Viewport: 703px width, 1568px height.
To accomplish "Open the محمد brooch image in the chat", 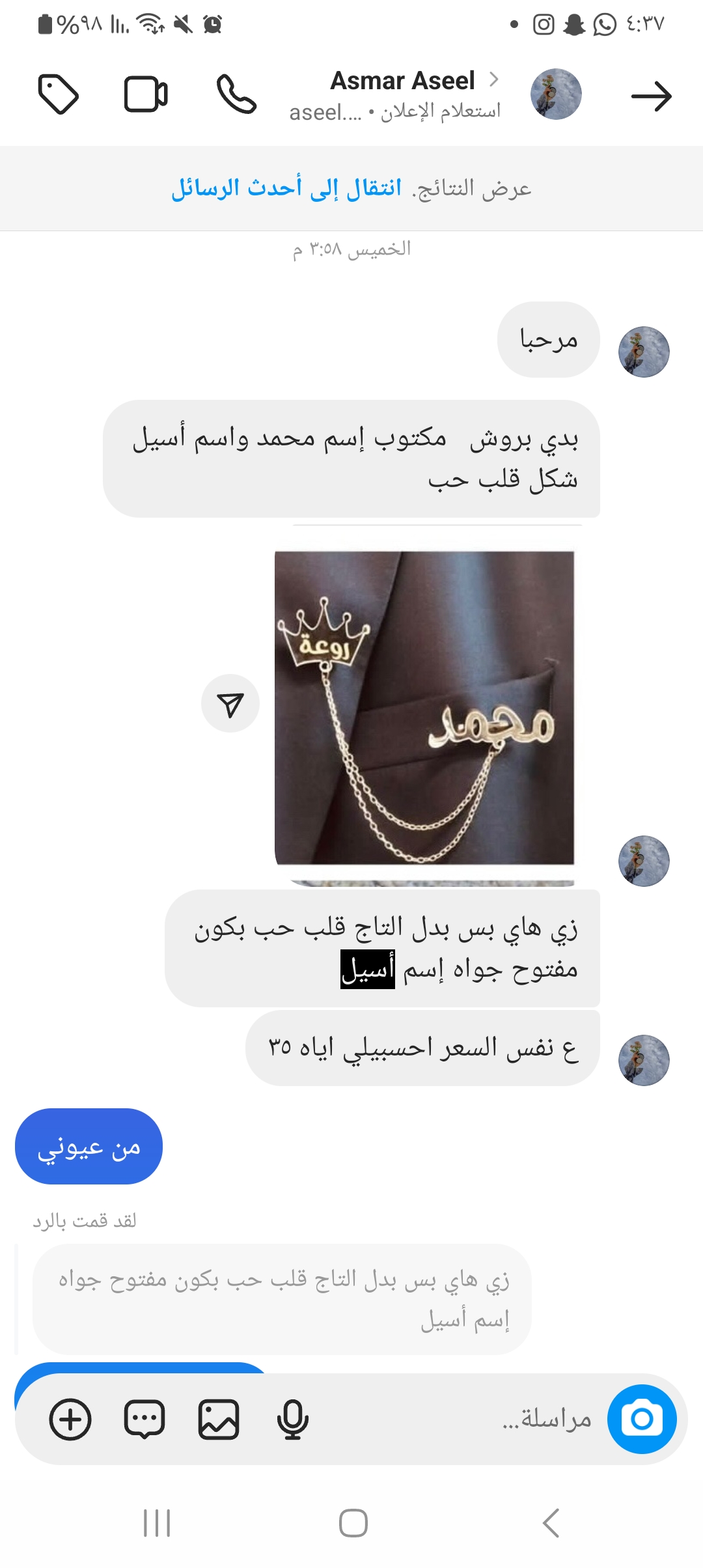I will (424, 708).
